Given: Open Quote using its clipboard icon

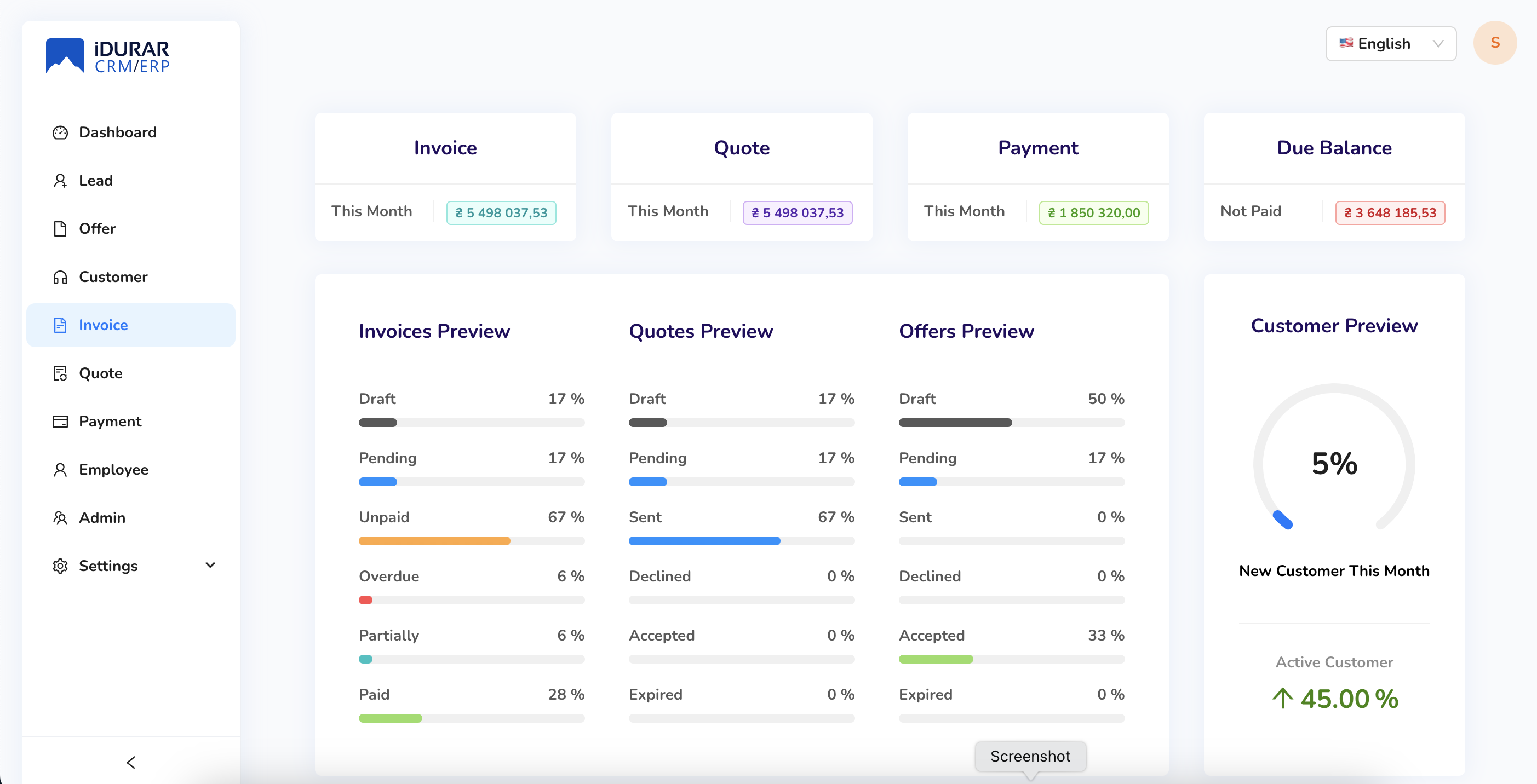Looking at the screenshot, I should click(60, 373).
